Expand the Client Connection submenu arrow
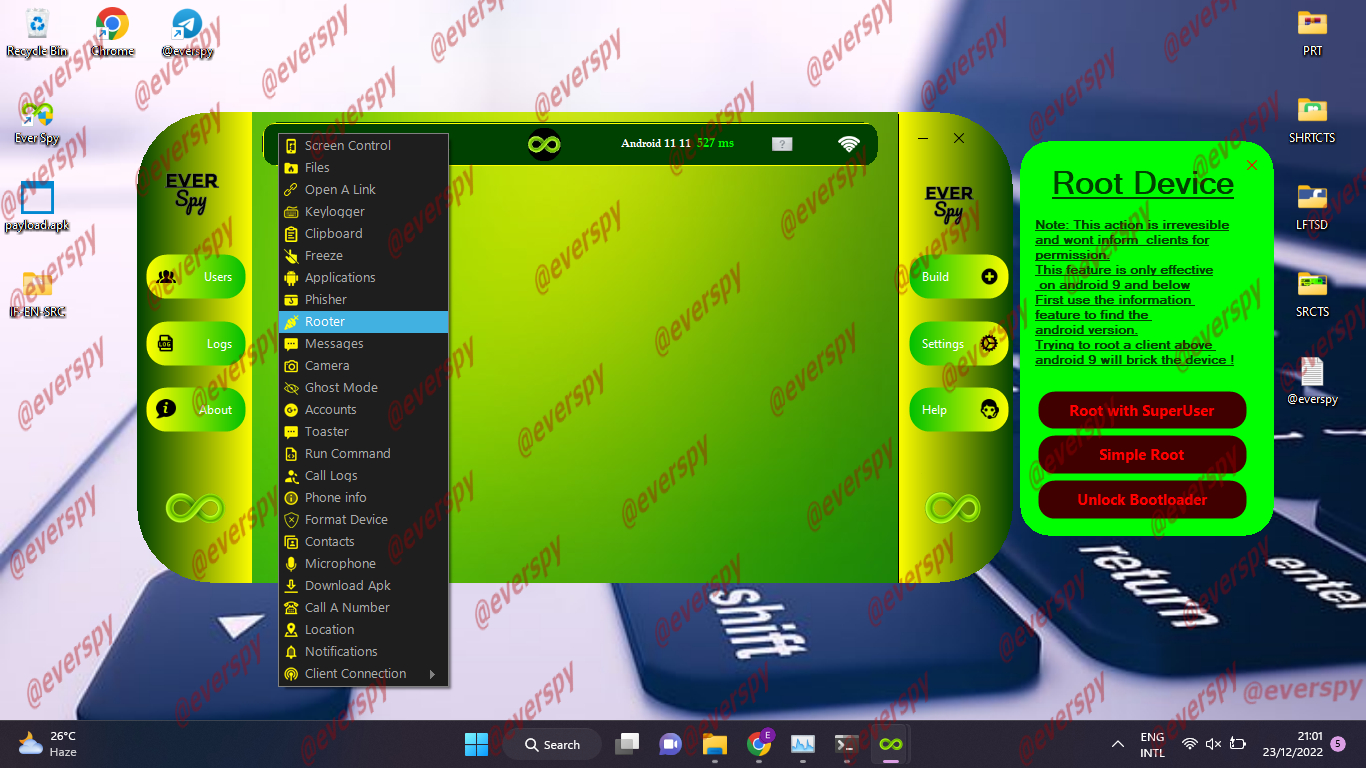Image resolution: width=1366 pixels, height=768 pixels. (432, 674)
